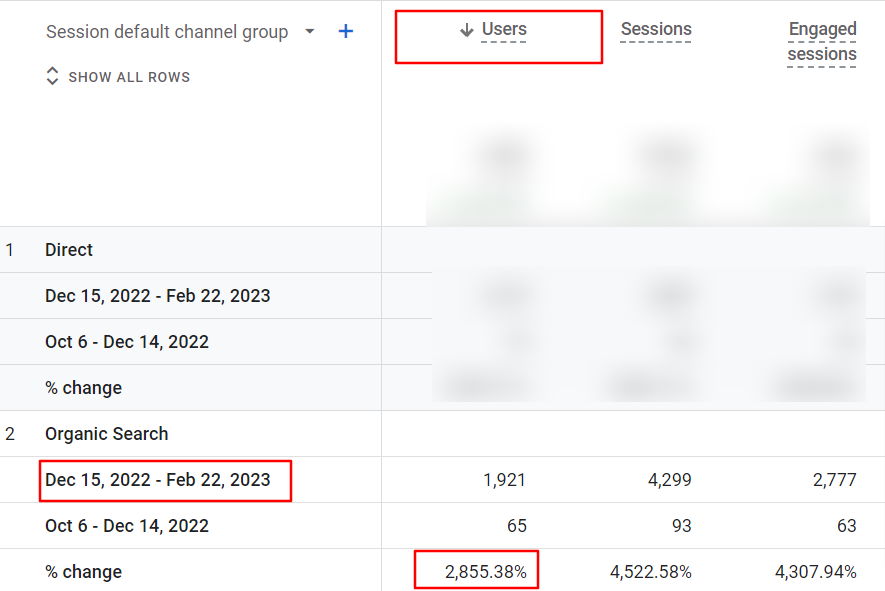Open the Session default channel group dropdown arrow
The height and width of the screenshot is (591, 885).
coord(310,32)
